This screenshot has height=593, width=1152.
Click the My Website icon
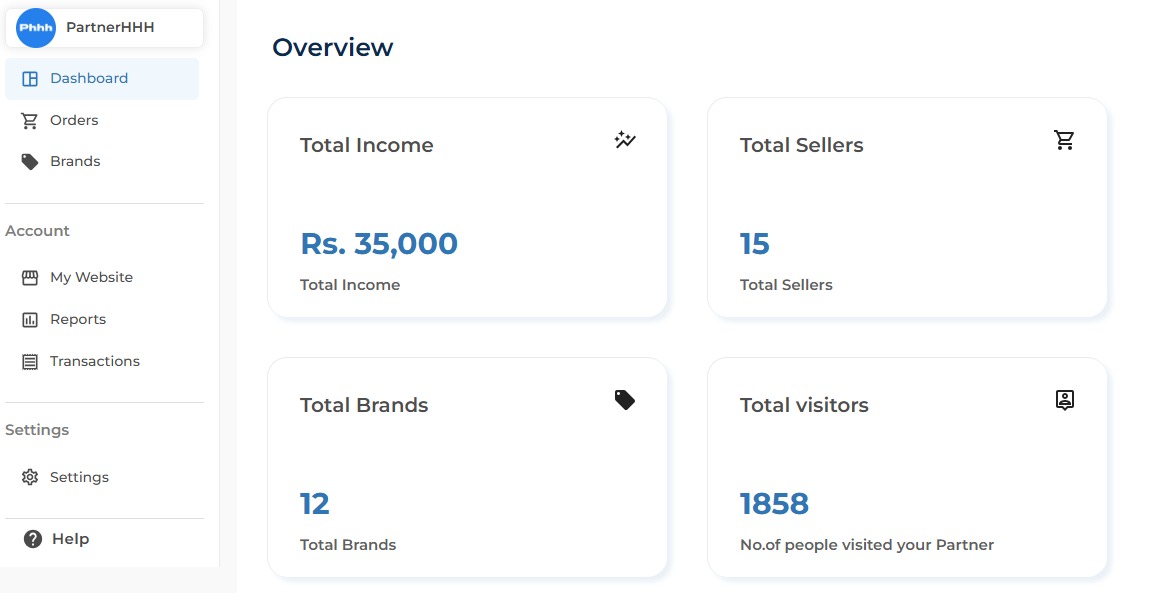point(30,277)
